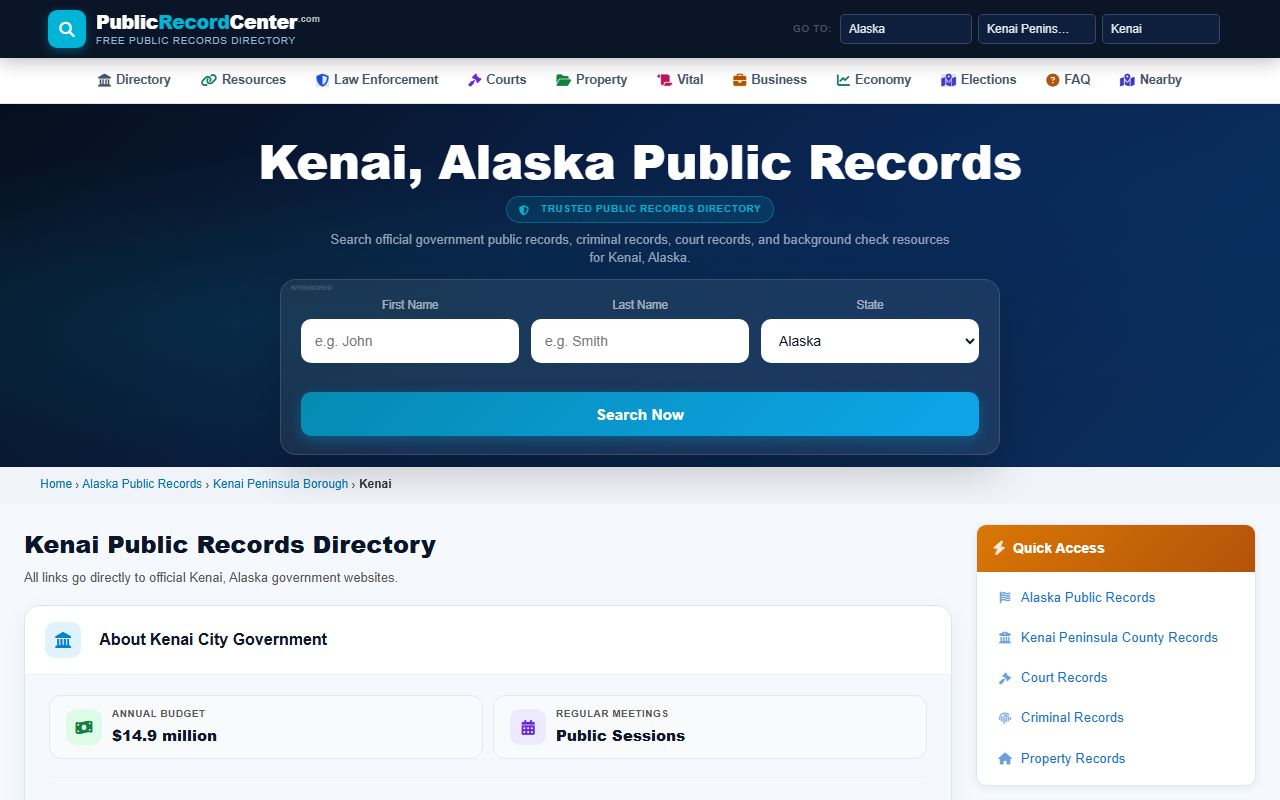
Task: Open Court Records quick link
Action: coord(1064,677)
